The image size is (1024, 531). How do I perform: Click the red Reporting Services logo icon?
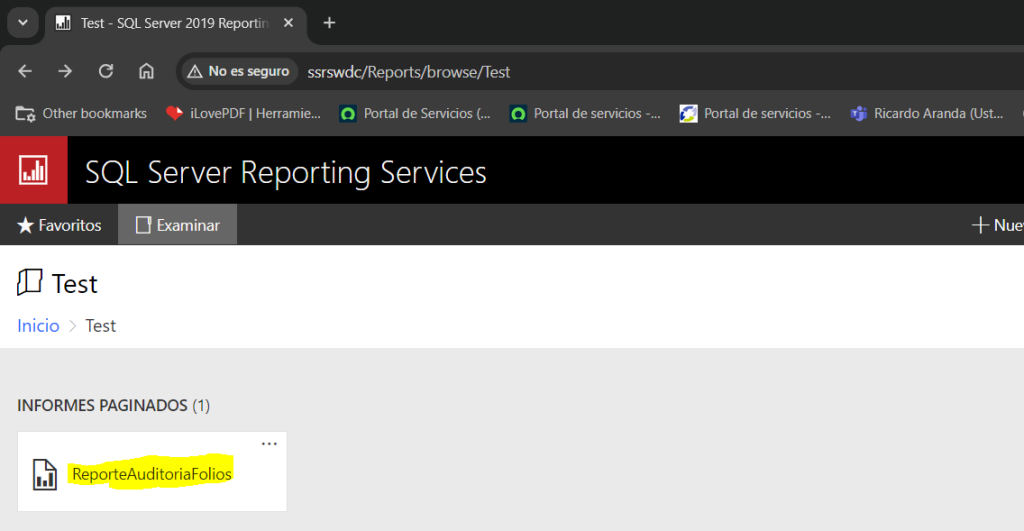pyautogui.click(x=33, y=170)
